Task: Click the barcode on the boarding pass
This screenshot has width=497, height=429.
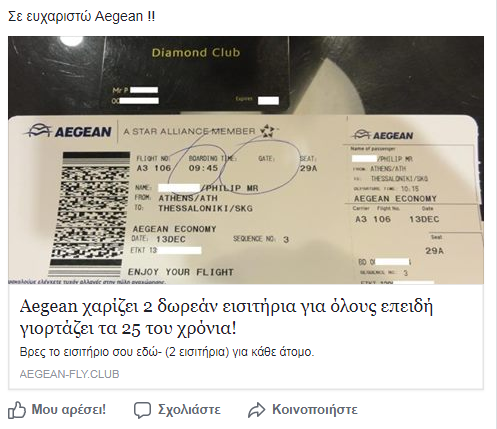Action: [89, 214]
